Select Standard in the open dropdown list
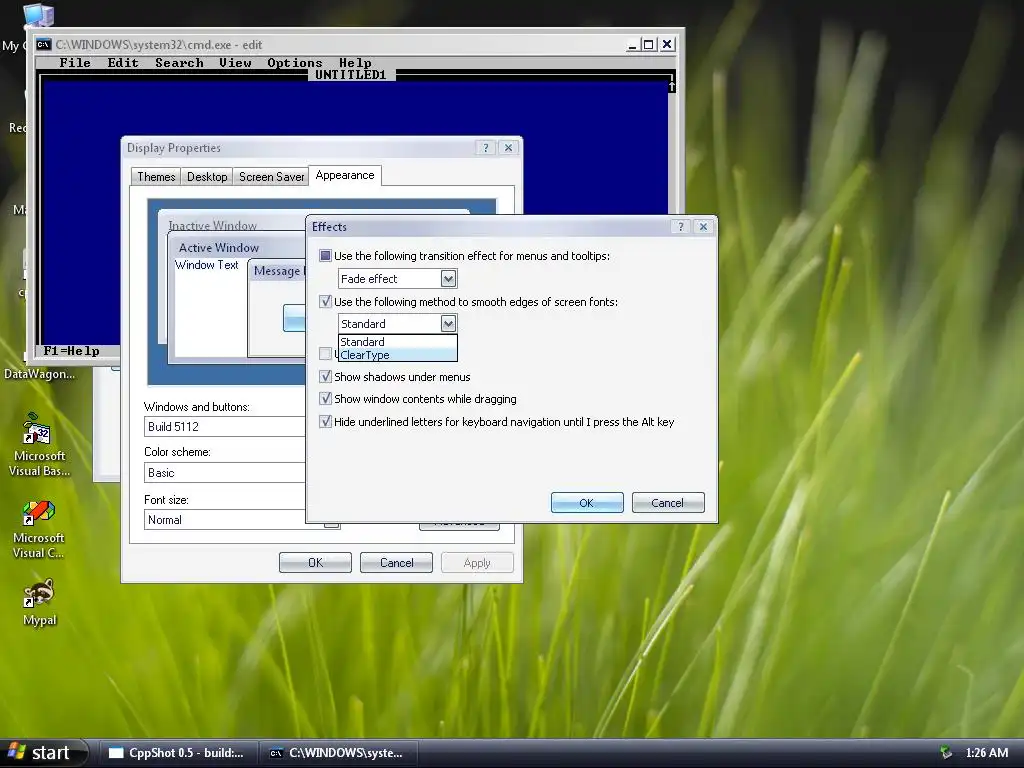Image resolution: width=1024 pixels, height=768 pixels. click(398, 342)
